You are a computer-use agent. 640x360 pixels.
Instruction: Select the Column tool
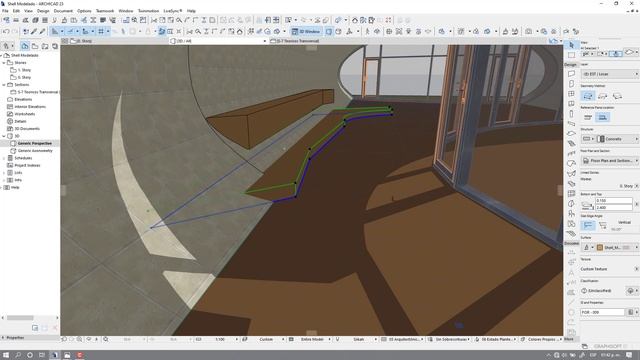pyautogui.click(x=571, y=114)
